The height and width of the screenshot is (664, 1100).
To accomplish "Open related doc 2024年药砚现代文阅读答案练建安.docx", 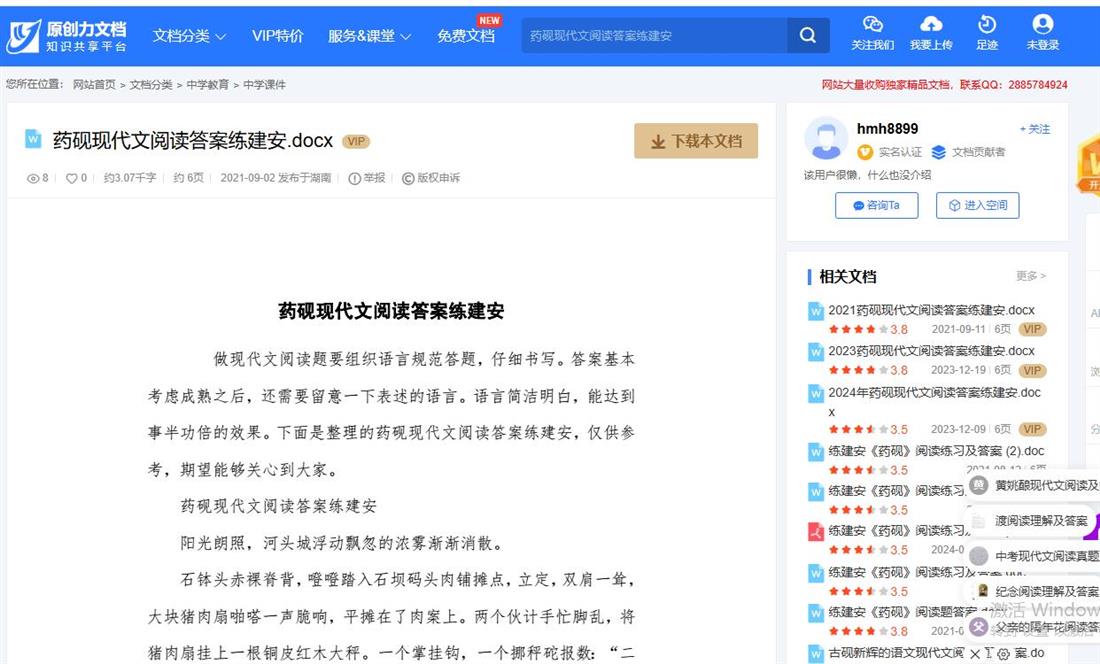I will 934,402.
